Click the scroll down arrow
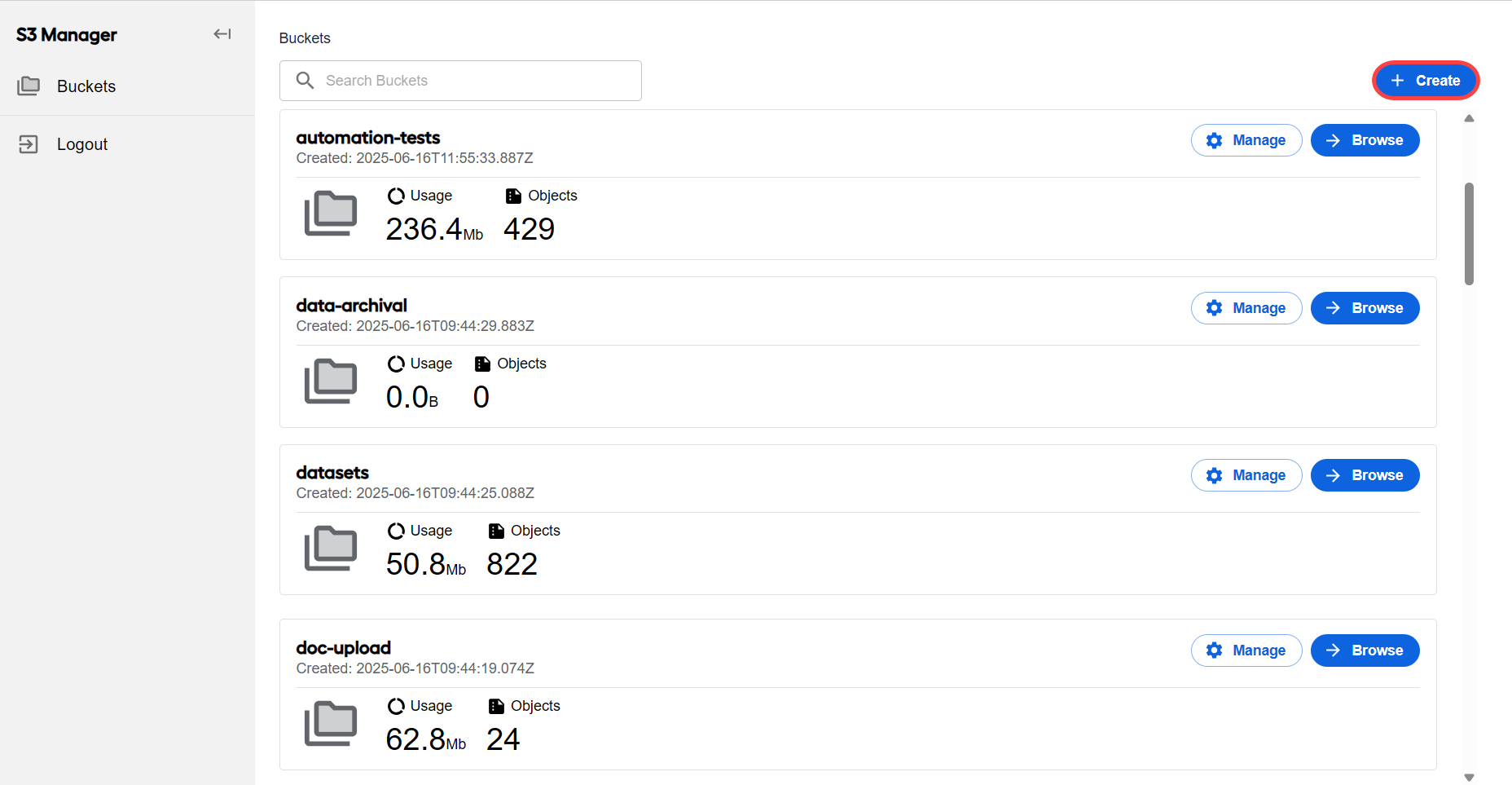1512x785 pixels. [x=1469, y=778]
